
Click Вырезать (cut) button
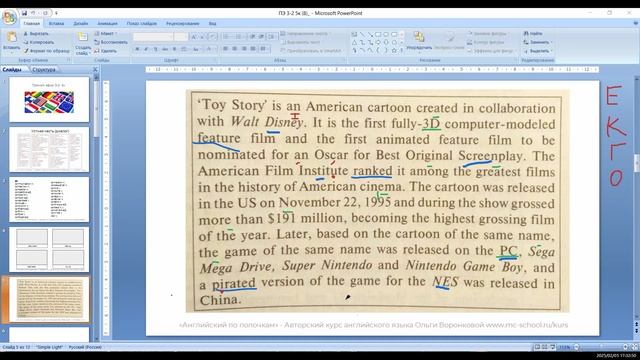pyautogui.click(x=36, y=34)
